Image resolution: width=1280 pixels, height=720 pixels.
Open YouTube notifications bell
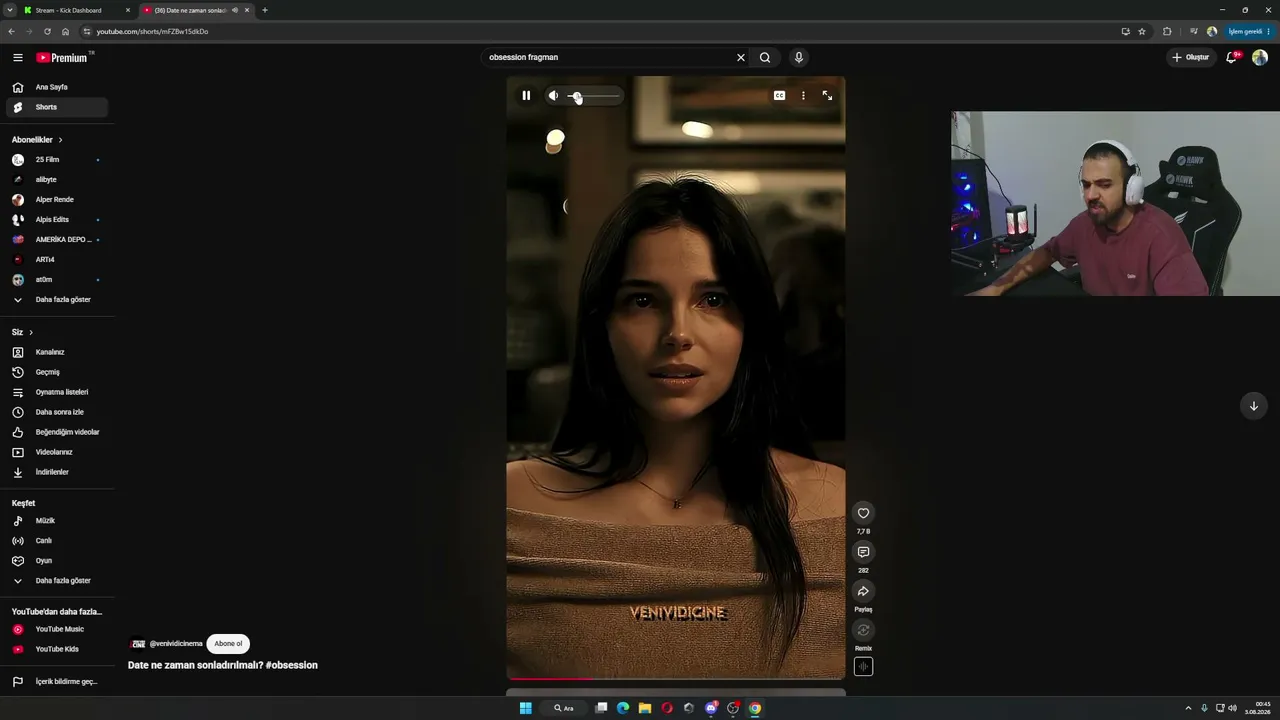coord(1231,58)
